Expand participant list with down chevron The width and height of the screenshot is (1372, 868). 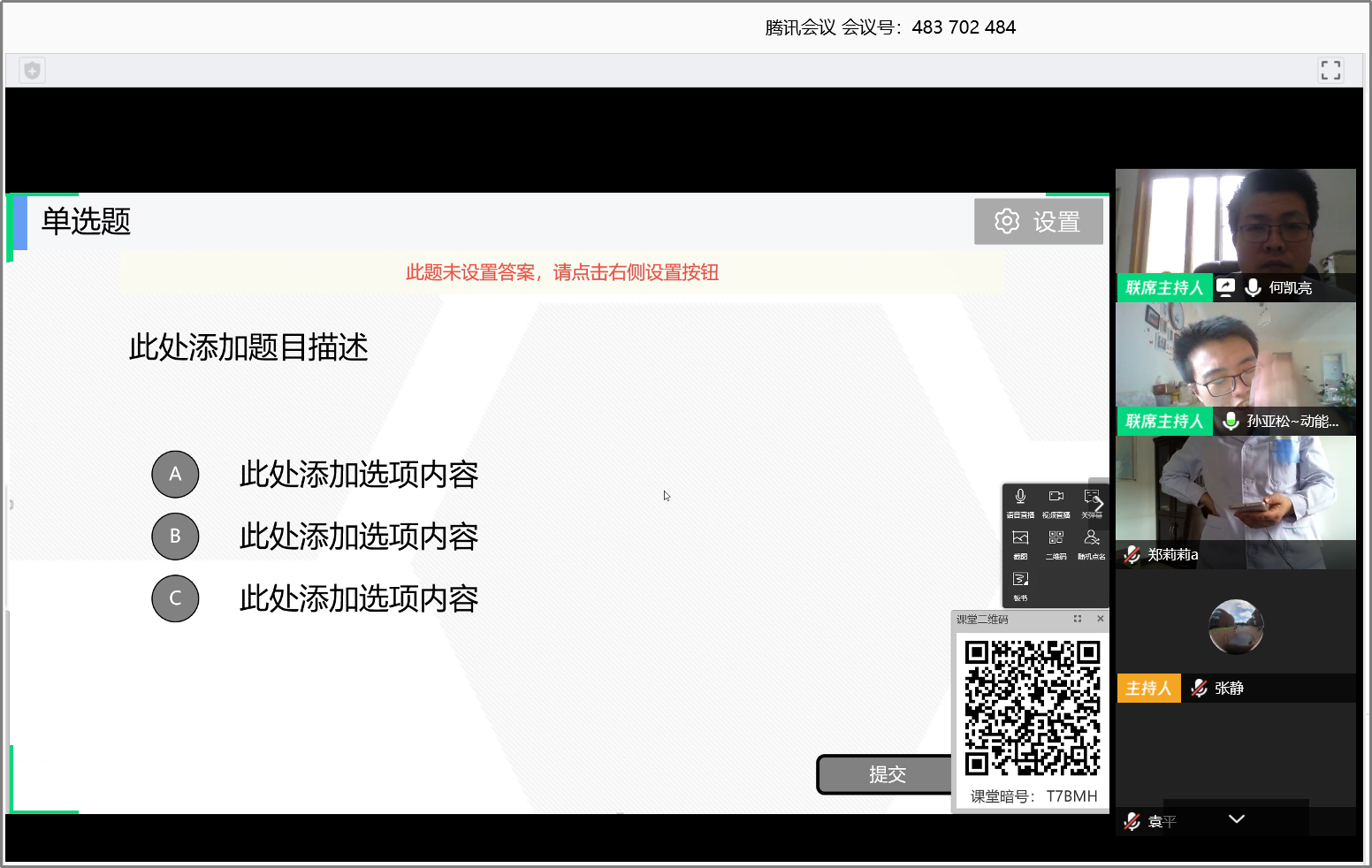[1237, 819]
